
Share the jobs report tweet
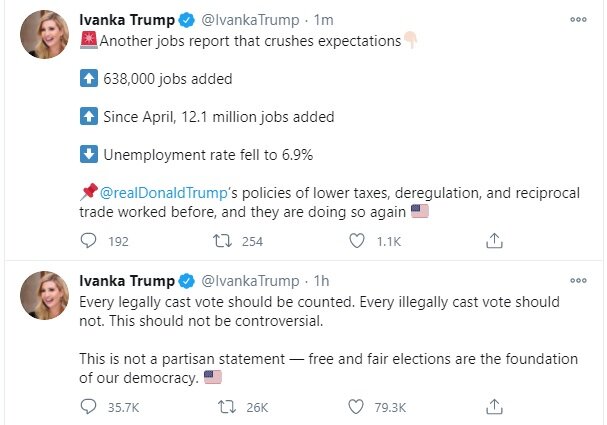(493, 241)
